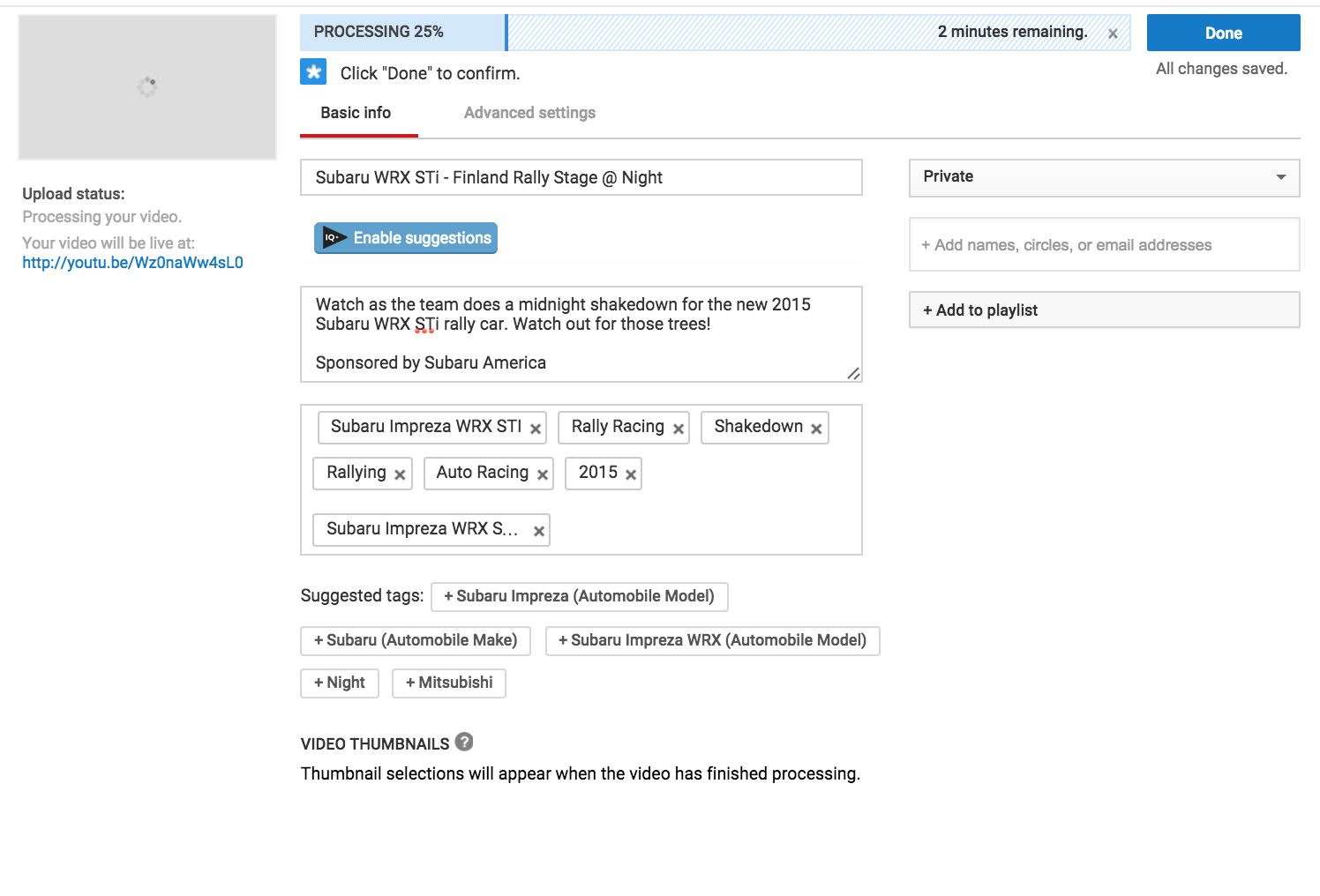This screenshot has height=896, width=1320.
Task: Click the 'Sponsored by Subaru America' line
Action: (431, 362)
